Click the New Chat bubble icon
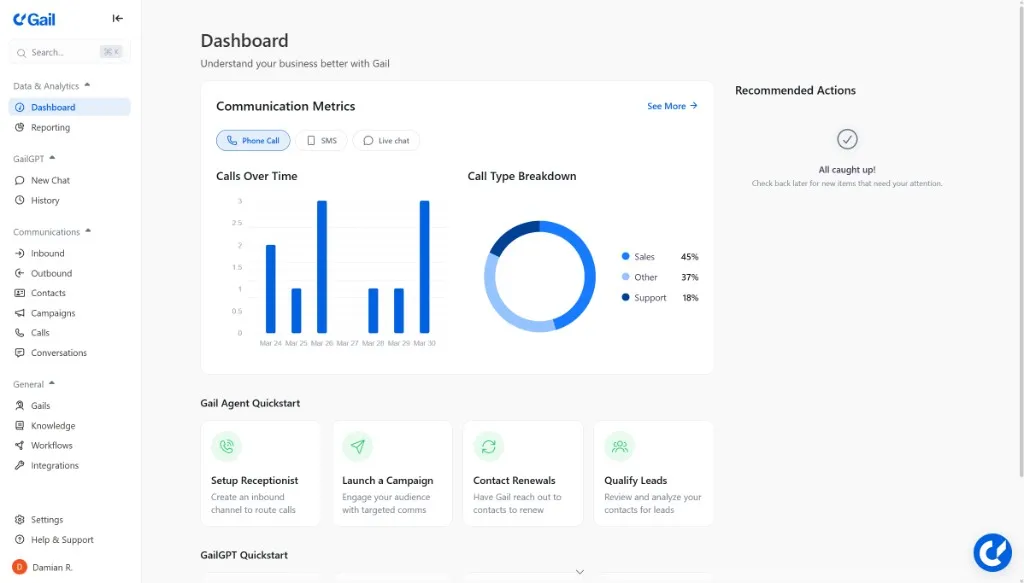 [x=20, y=180]
